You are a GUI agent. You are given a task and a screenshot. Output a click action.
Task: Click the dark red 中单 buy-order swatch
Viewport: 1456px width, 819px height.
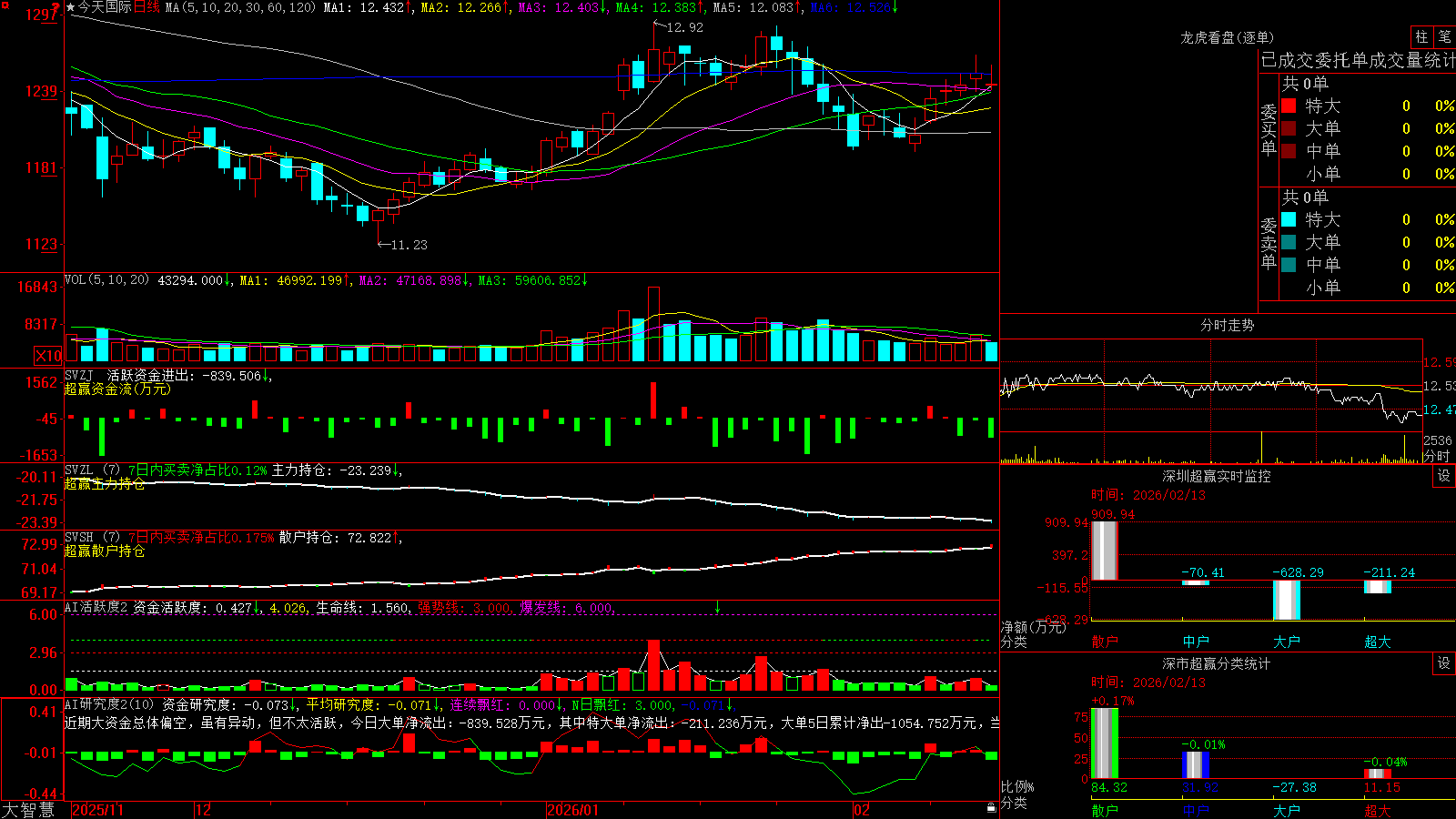click(x=1289, y=150)
